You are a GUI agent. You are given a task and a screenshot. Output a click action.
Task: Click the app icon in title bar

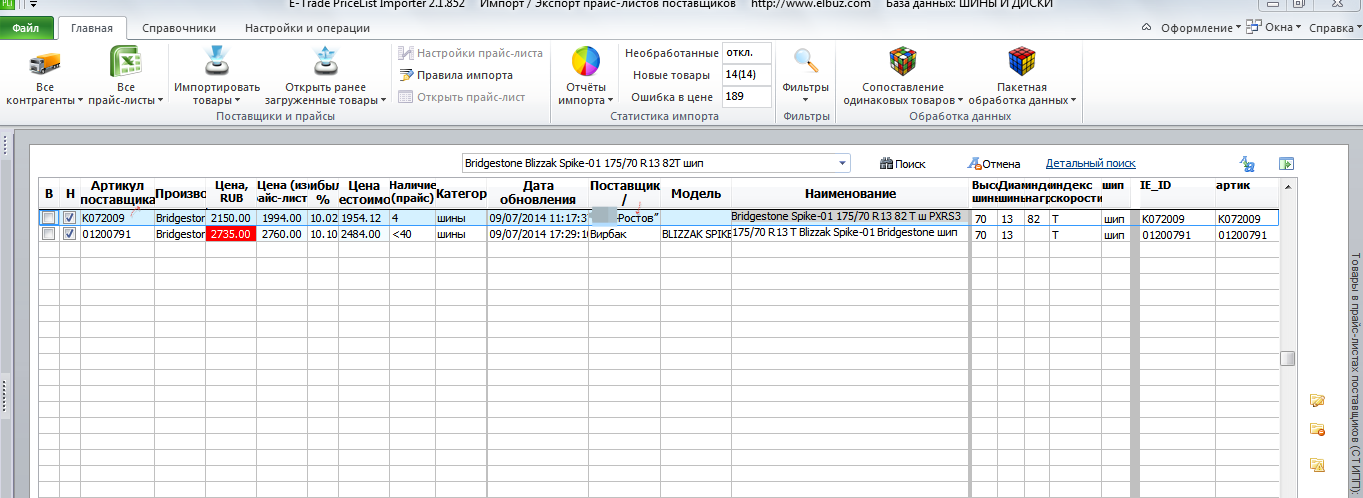[x=6, y=4]
